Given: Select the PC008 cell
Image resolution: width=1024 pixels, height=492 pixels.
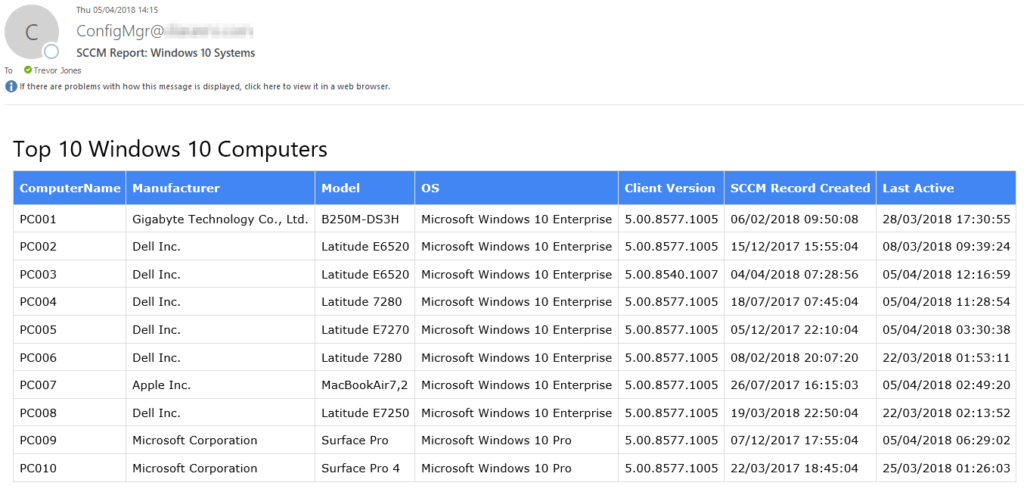Looking at the screenshot, I should pyautogui.click(x=70, y=413).
